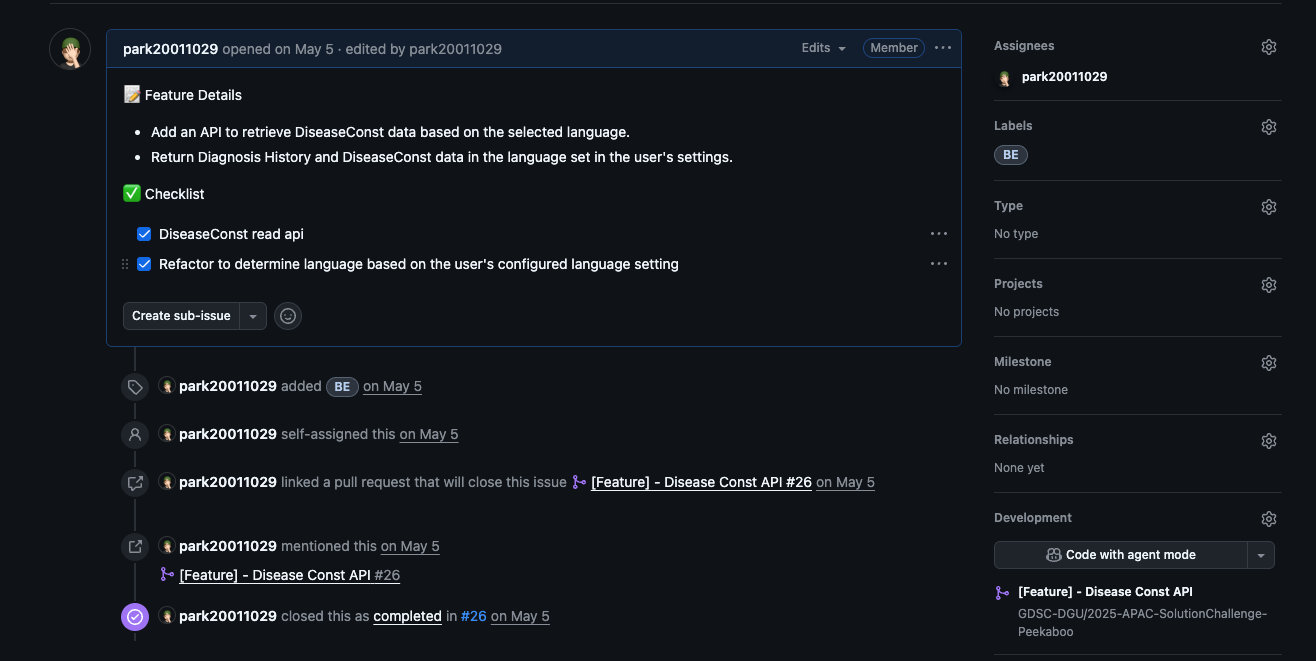Add a reaction with smiley icon
The image size is (1316, 661).
[288, 316]
